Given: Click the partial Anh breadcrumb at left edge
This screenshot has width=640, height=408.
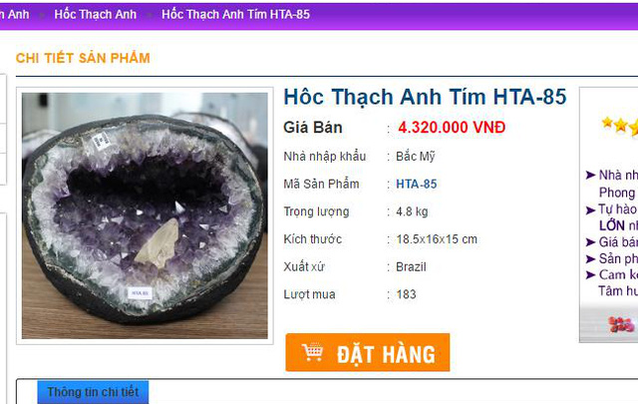Looking at the screenshot, I should (15, 14).
